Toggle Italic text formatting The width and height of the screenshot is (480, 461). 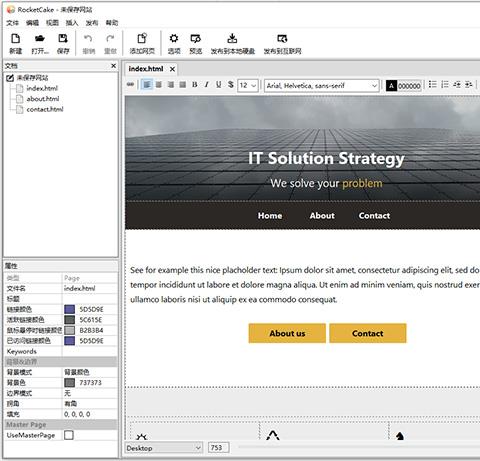[x=207, y=85]
